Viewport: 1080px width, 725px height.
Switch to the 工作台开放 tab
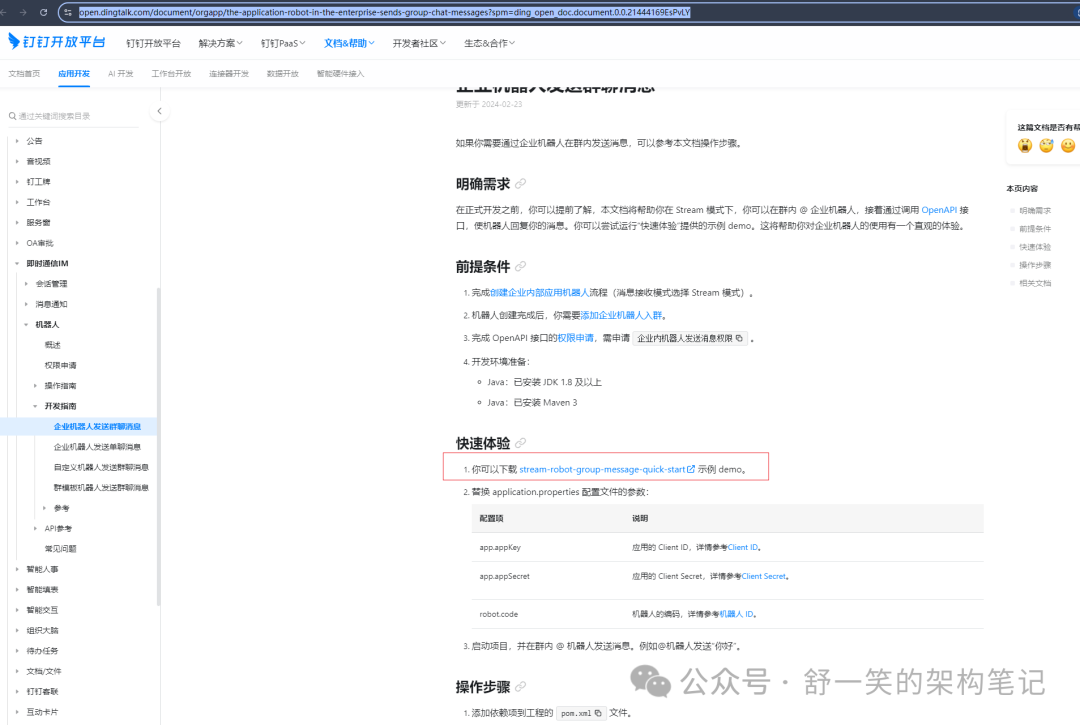[171, 74]
